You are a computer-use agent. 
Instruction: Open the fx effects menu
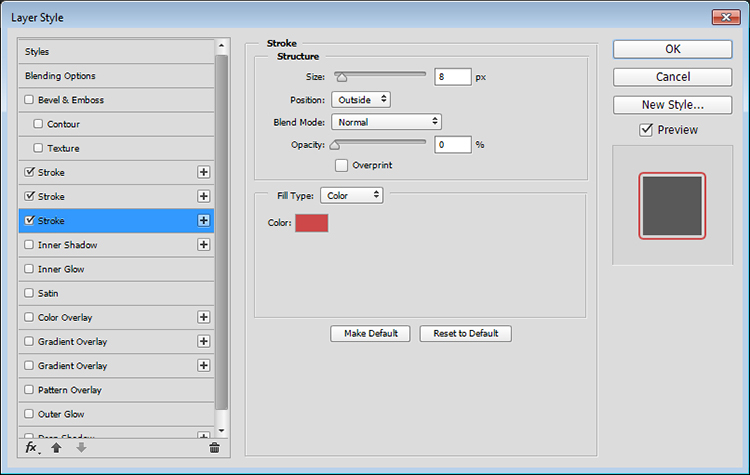31,448
